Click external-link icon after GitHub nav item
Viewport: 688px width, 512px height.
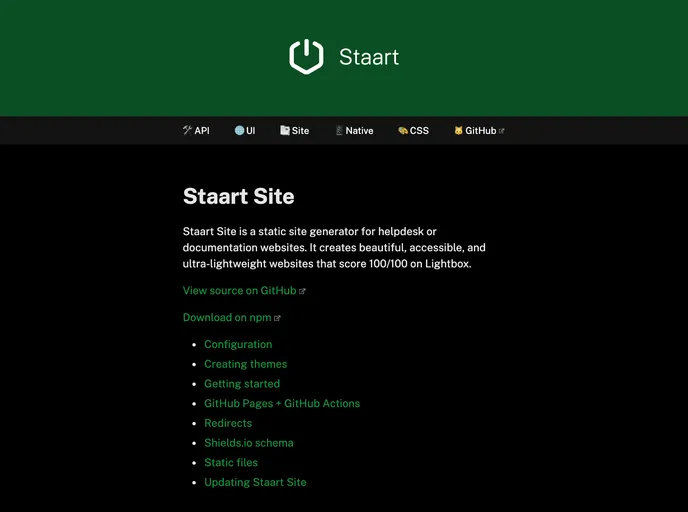pos(502,131)
